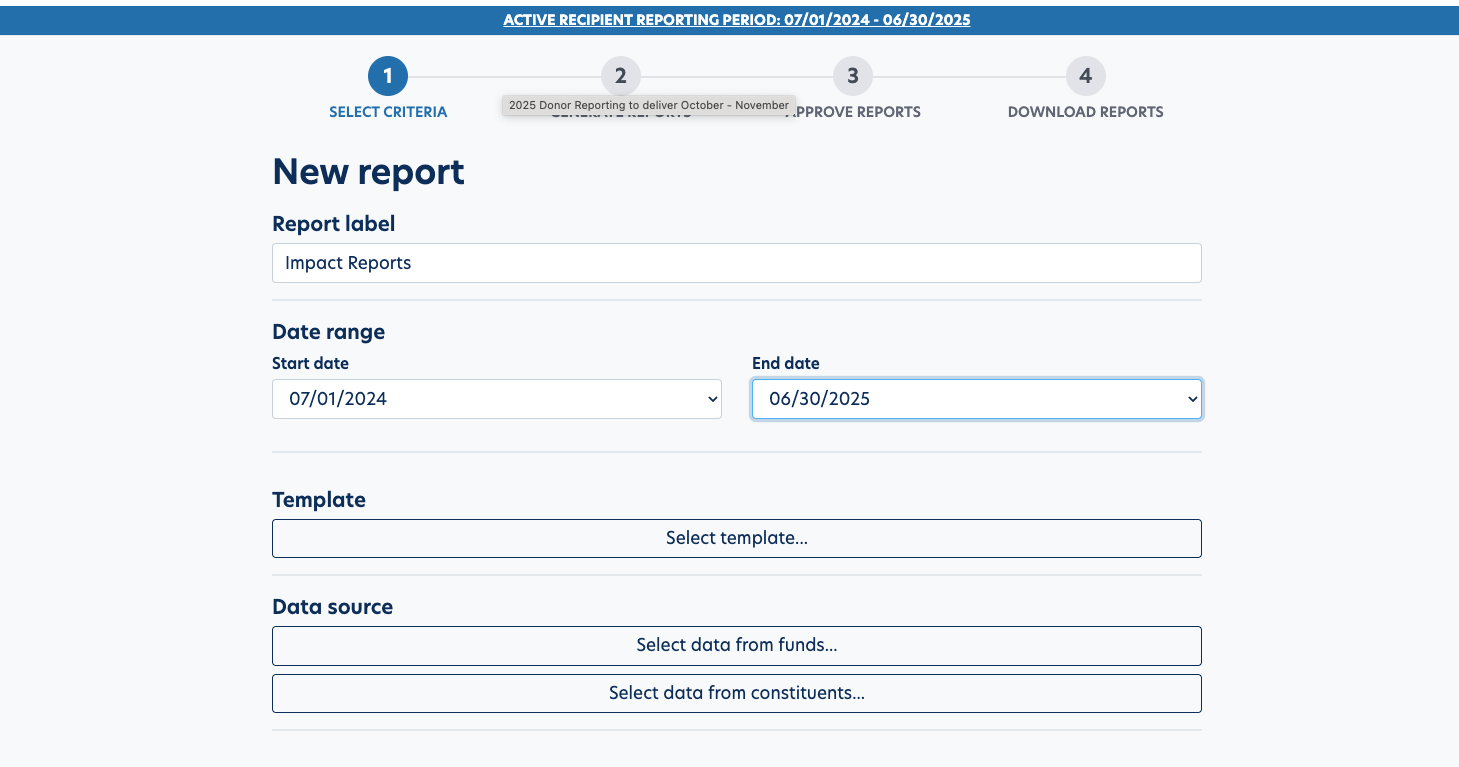Expand the End date dropdown showing 06/30/2025
The width and height of the screenshot is (1459, 767).
point(976,399)
